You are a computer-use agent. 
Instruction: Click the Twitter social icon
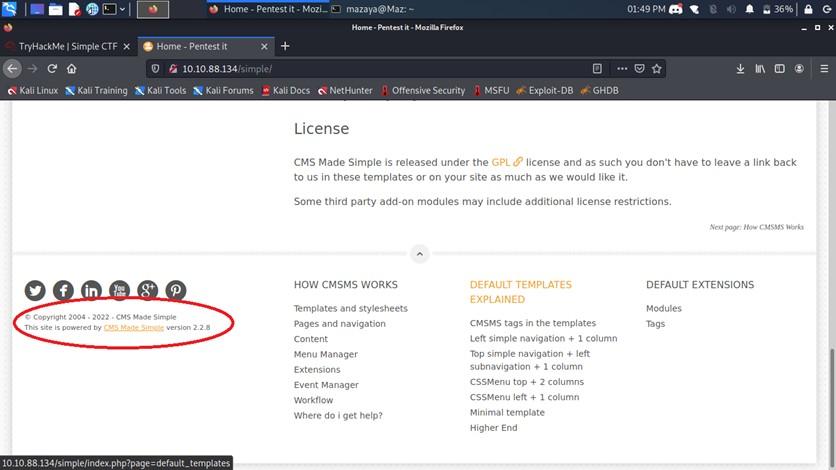(36, 291)
